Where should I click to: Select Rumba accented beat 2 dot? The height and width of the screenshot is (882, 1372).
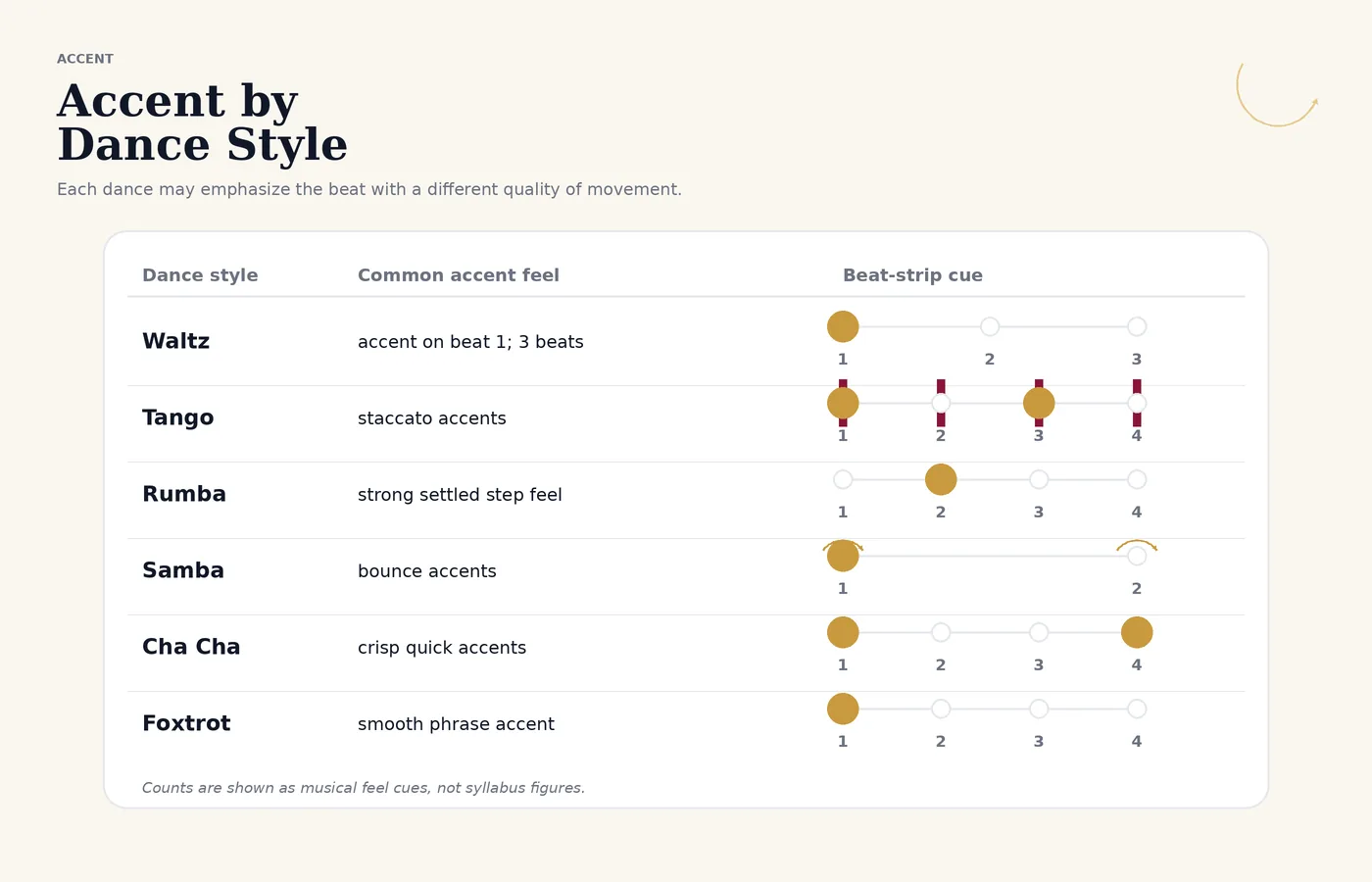[x=941, y=479]
